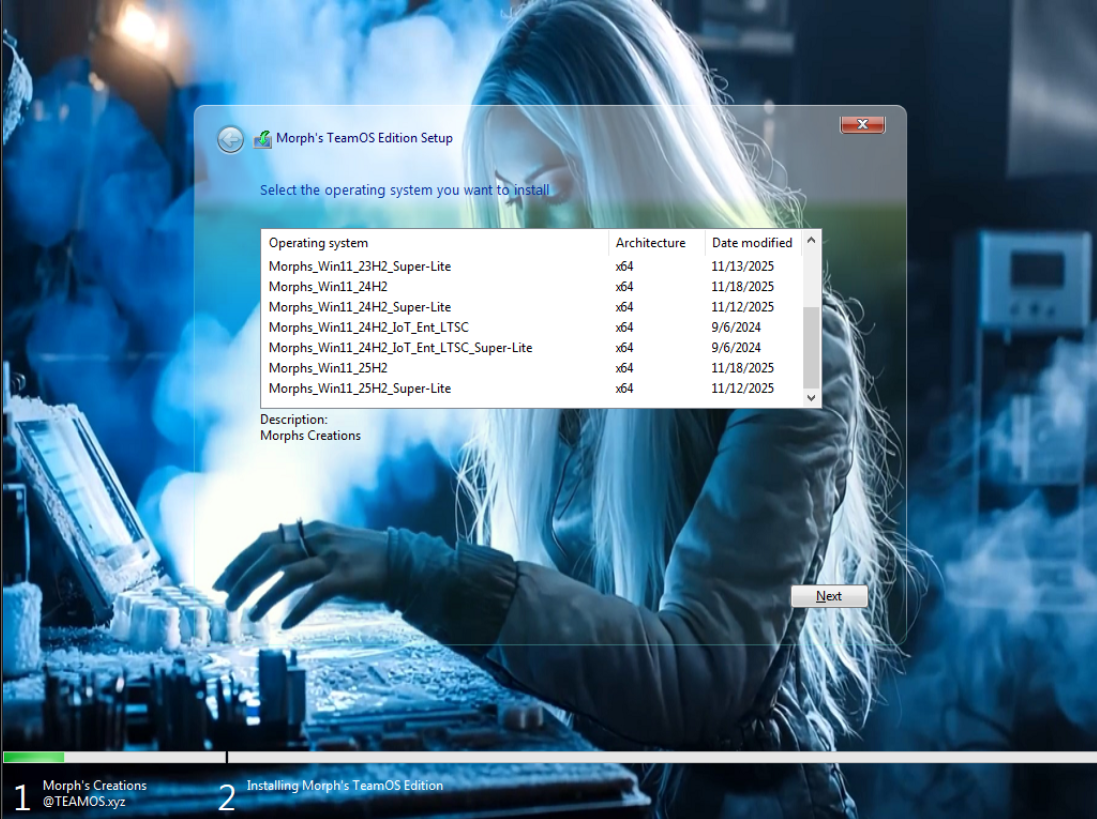Select the Morphs_Win11_25H2 entry
This screenshot has height=819, width=1097.
[532, 368]
